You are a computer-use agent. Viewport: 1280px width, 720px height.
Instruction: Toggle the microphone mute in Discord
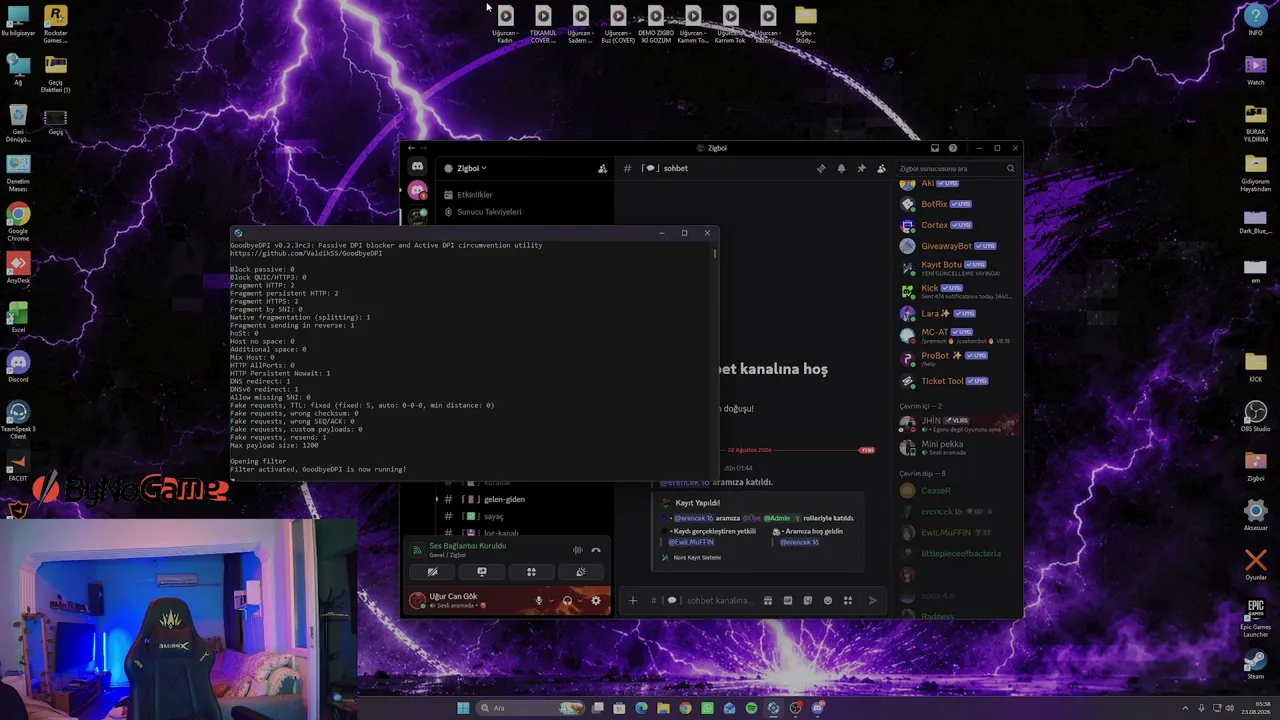[x=538, y=600]
